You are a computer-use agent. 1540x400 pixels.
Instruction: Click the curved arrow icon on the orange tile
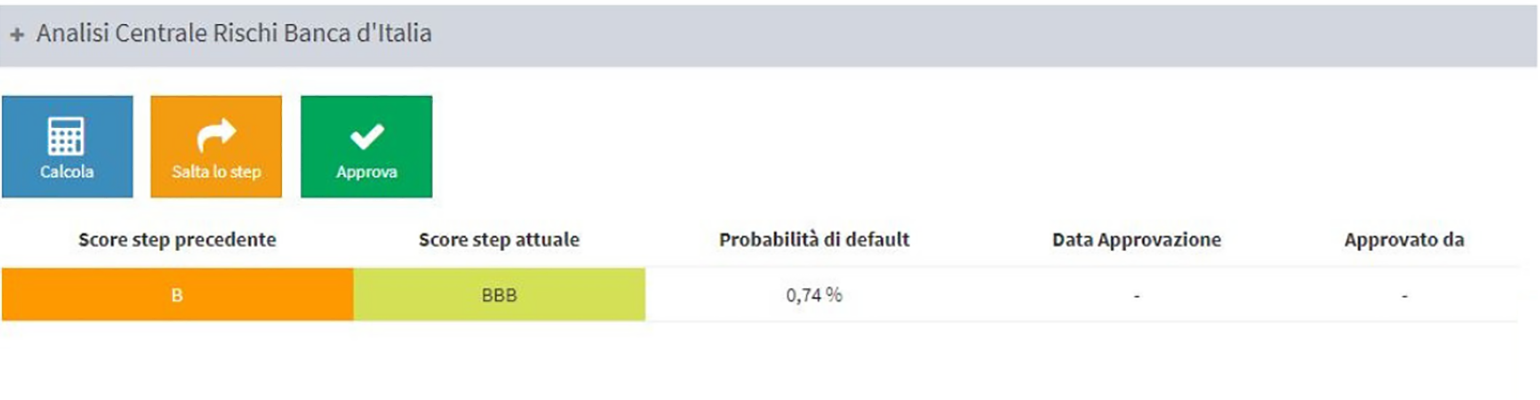pyautogui.click(x=217, y=136)
